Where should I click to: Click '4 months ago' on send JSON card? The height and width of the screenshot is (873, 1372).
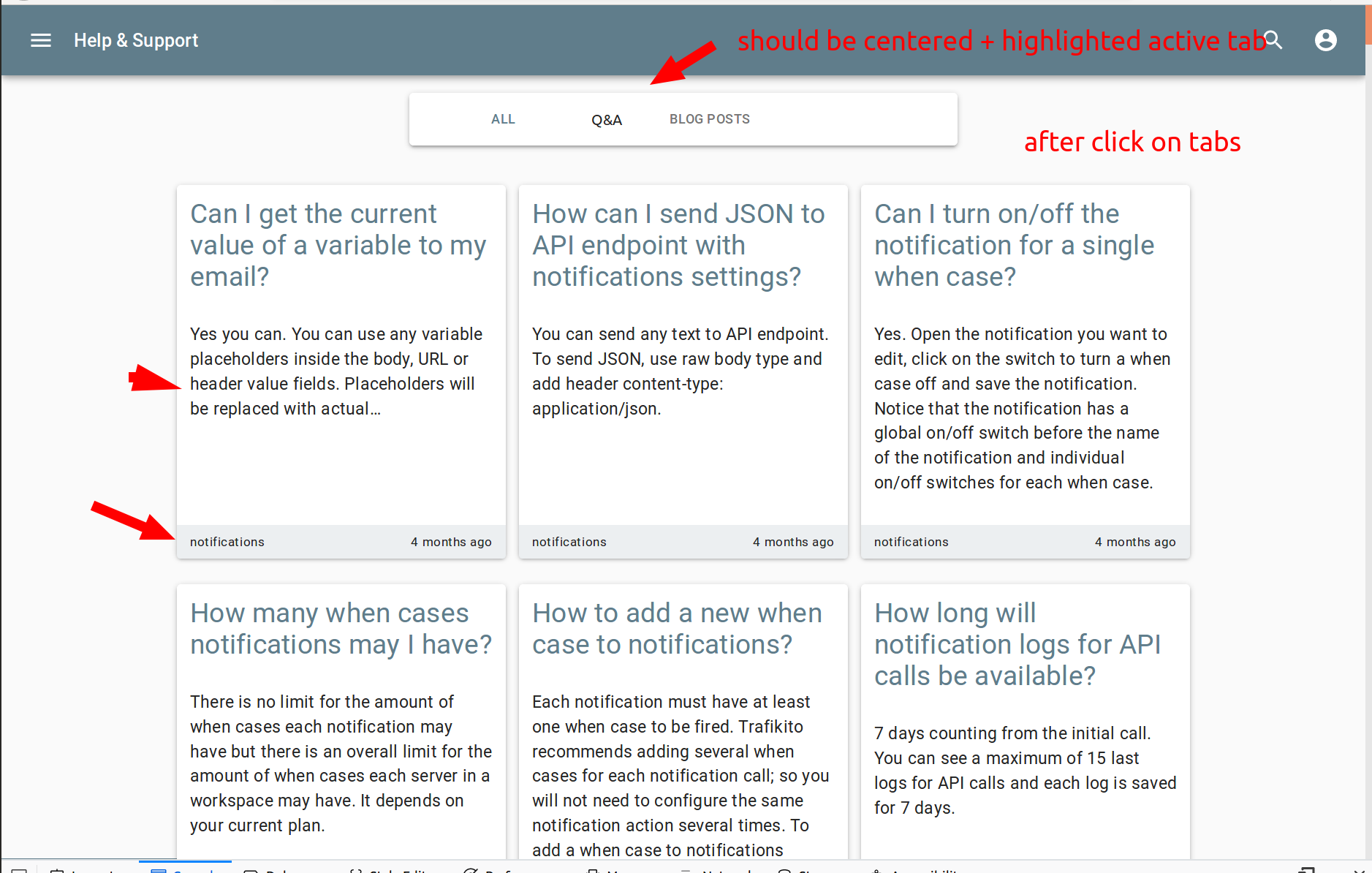pos(793,542)
